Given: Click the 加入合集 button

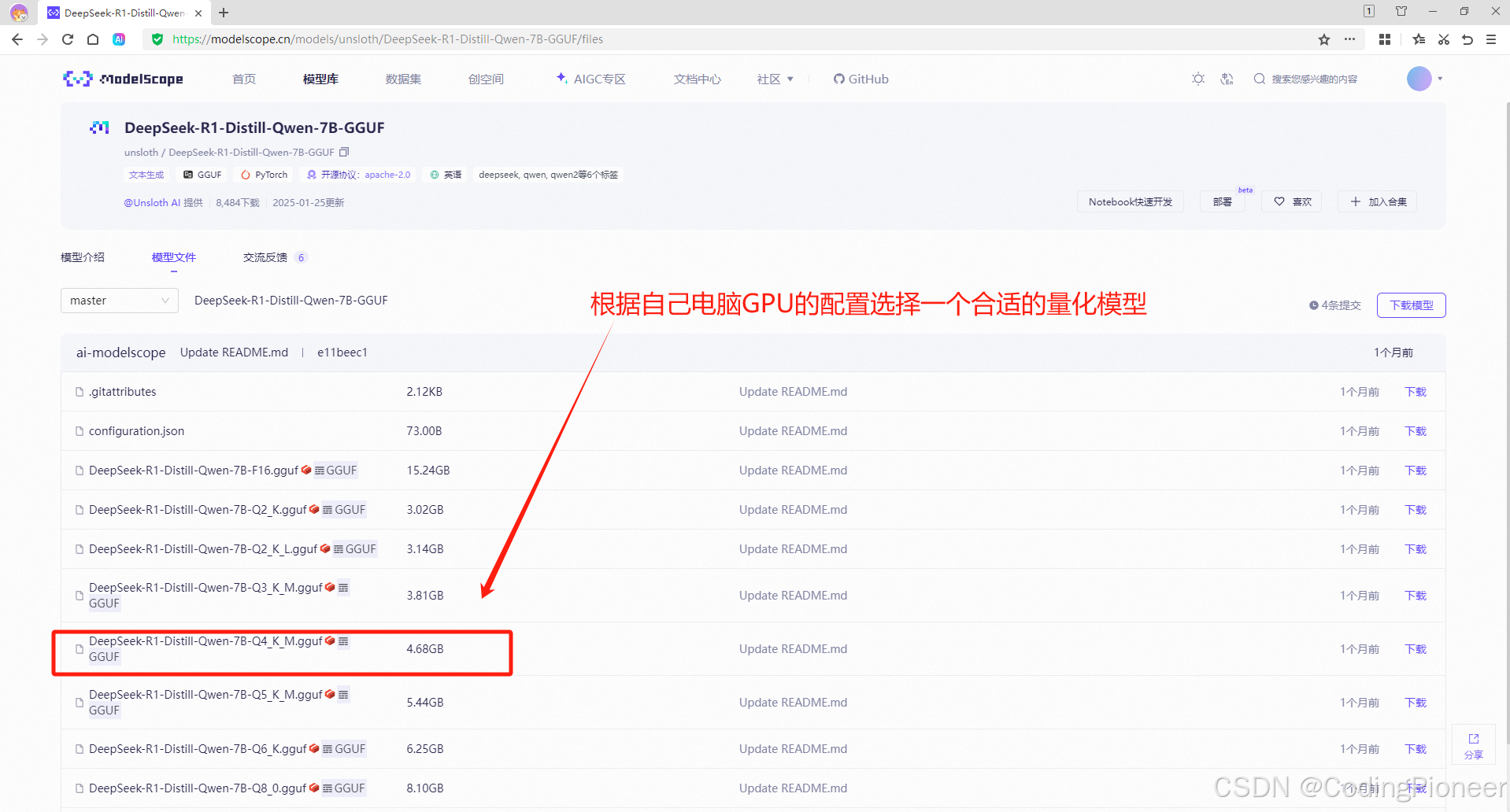Looking at the screenshot, I should pyautogui.click(x=1378, y=202).
